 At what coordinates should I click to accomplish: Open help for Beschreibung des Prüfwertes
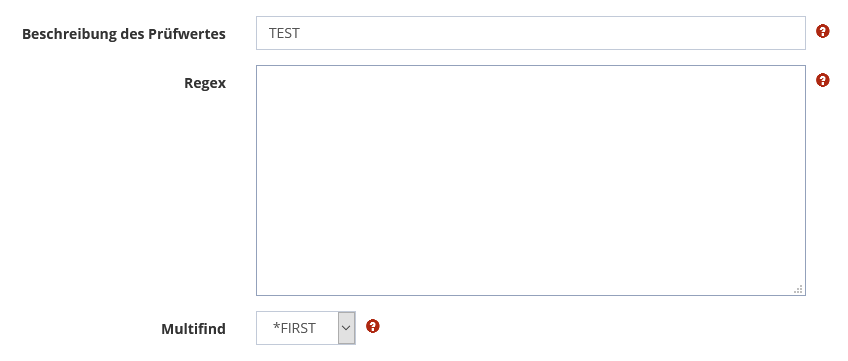click(822, 31)
